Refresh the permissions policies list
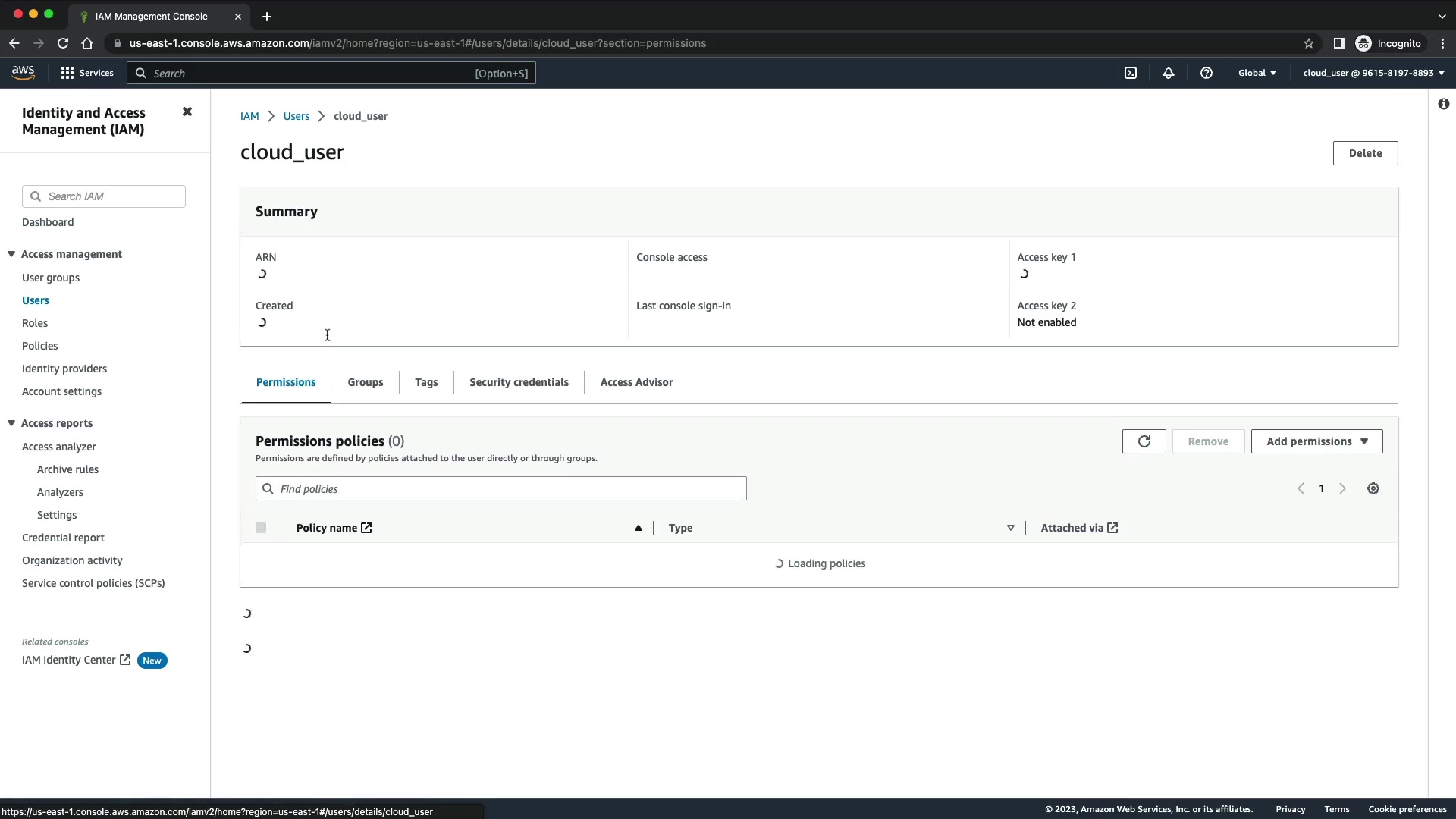The height and width of the screenshot is (819, 1456). pyautogui.click(x=1144, y=441)
